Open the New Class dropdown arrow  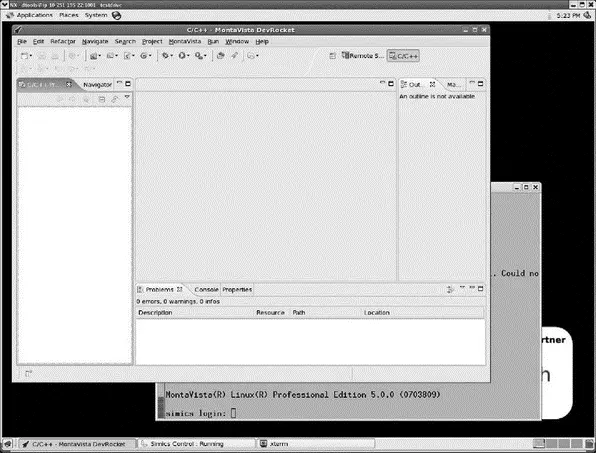(150, 56)
